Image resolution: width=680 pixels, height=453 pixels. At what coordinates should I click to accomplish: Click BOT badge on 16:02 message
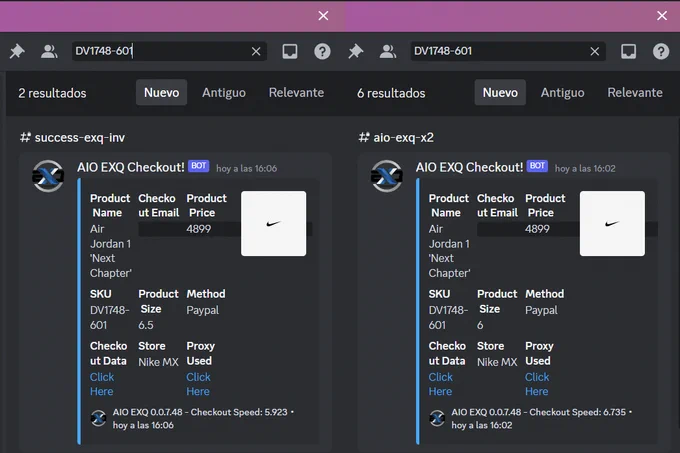coord(537,166)
